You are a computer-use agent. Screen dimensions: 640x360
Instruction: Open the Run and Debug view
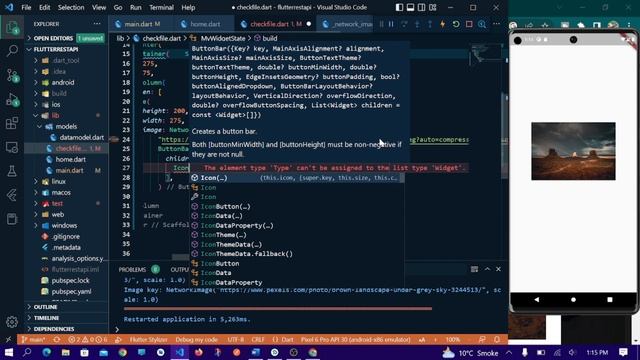pyautogui.click(x=12, y=99)
